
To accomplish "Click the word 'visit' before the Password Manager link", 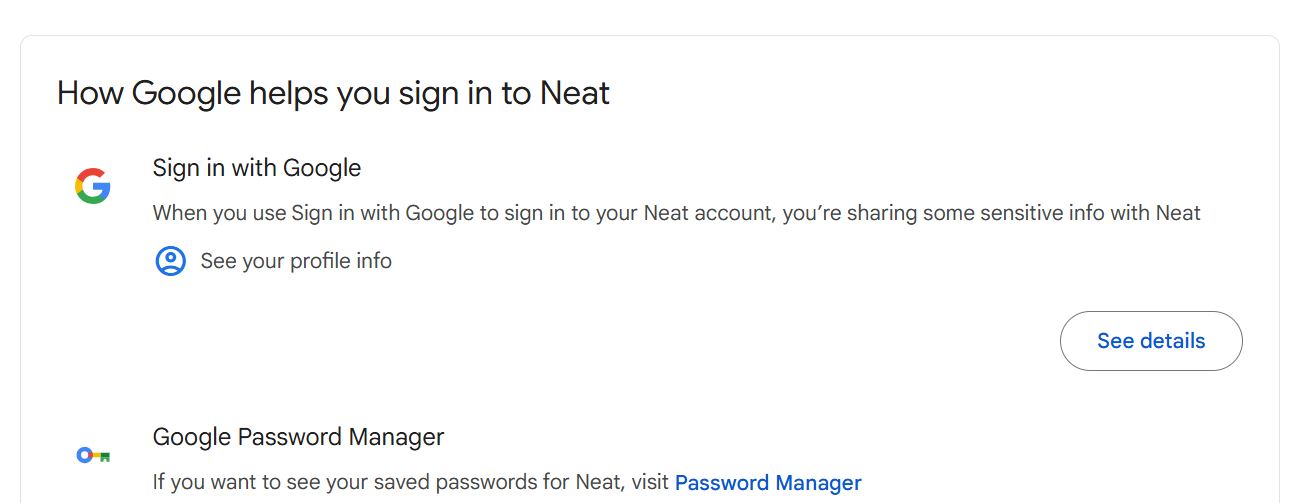I will (x=650, y=483).
